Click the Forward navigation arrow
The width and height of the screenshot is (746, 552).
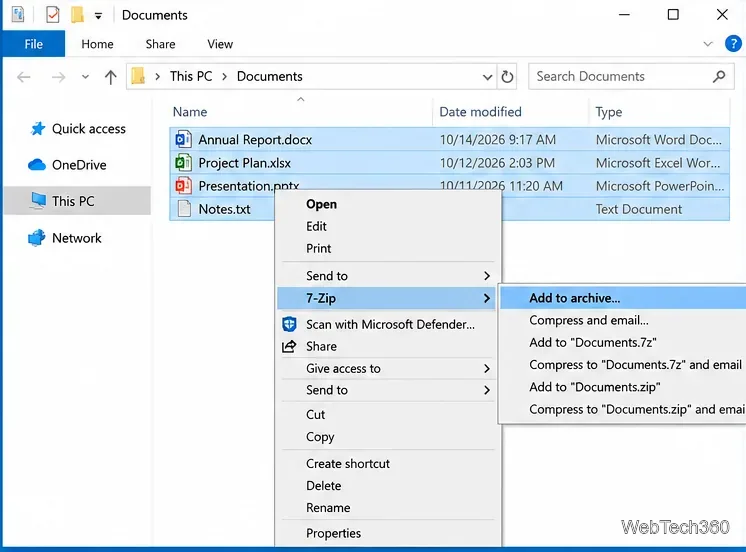pos(59,77)
